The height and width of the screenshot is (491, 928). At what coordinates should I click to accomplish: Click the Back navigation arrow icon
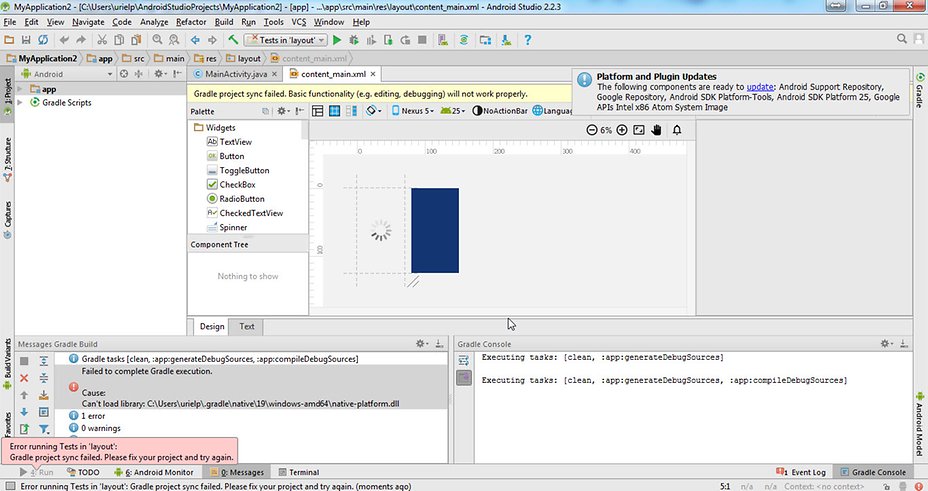pos(195,40)
